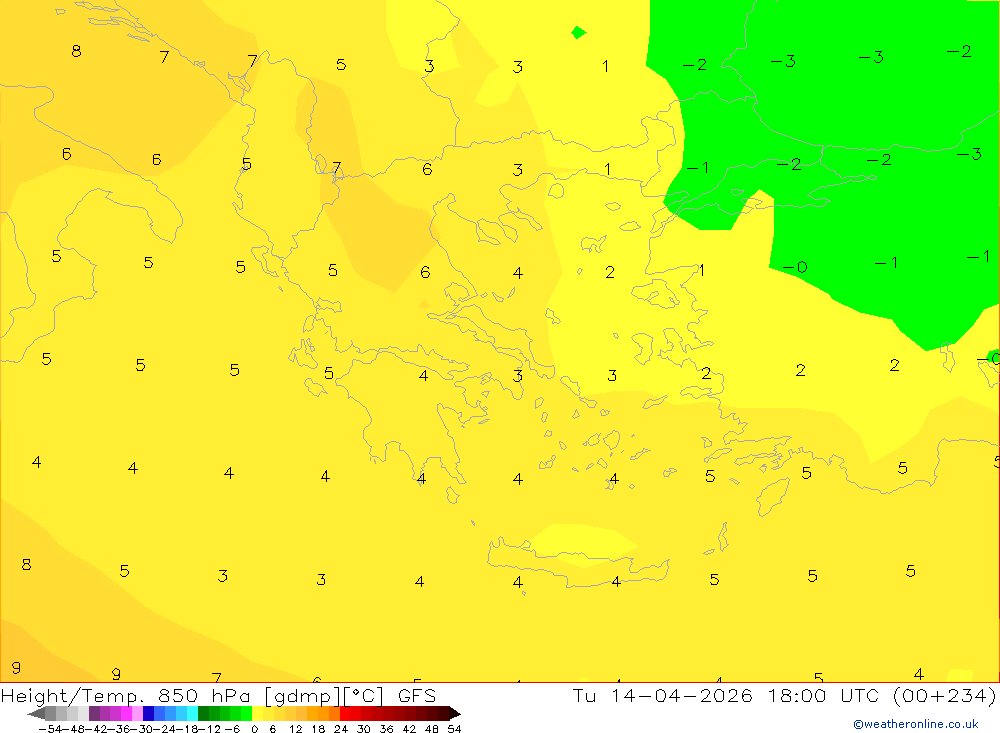Viewport: 1000px width, 733px height.
Task: Click the "−54" legend scale label
Action: [50, 729]
